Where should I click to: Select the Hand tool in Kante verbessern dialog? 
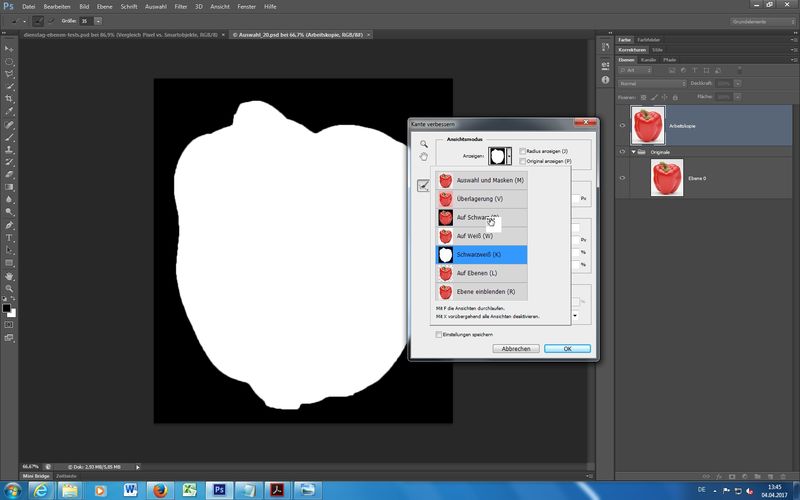[424, 157]
